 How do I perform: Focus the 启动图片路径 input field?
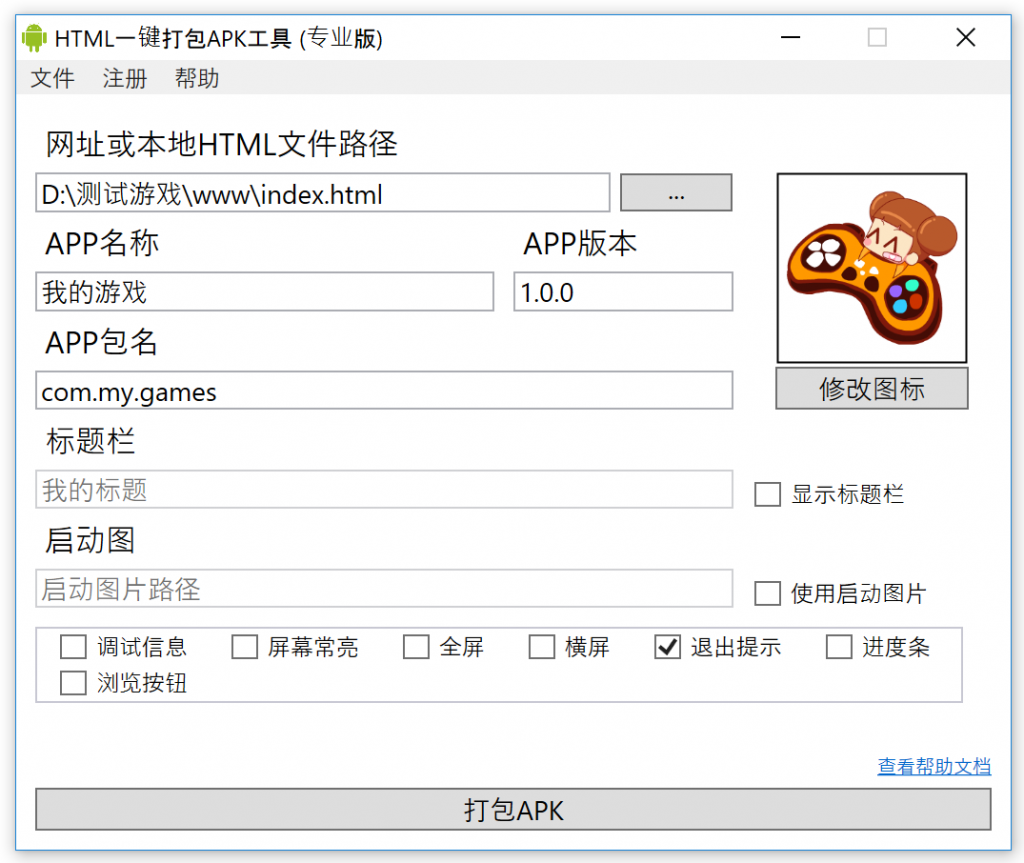(384, 589)
